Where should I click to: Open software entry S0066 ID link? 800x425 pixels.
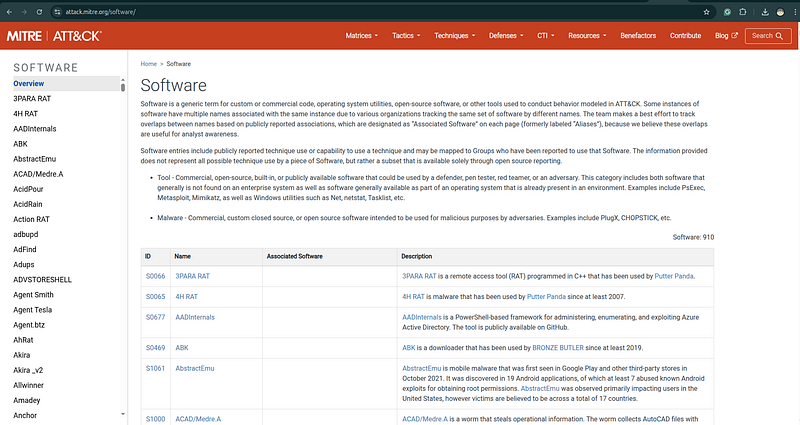click(x=156, y=276)
